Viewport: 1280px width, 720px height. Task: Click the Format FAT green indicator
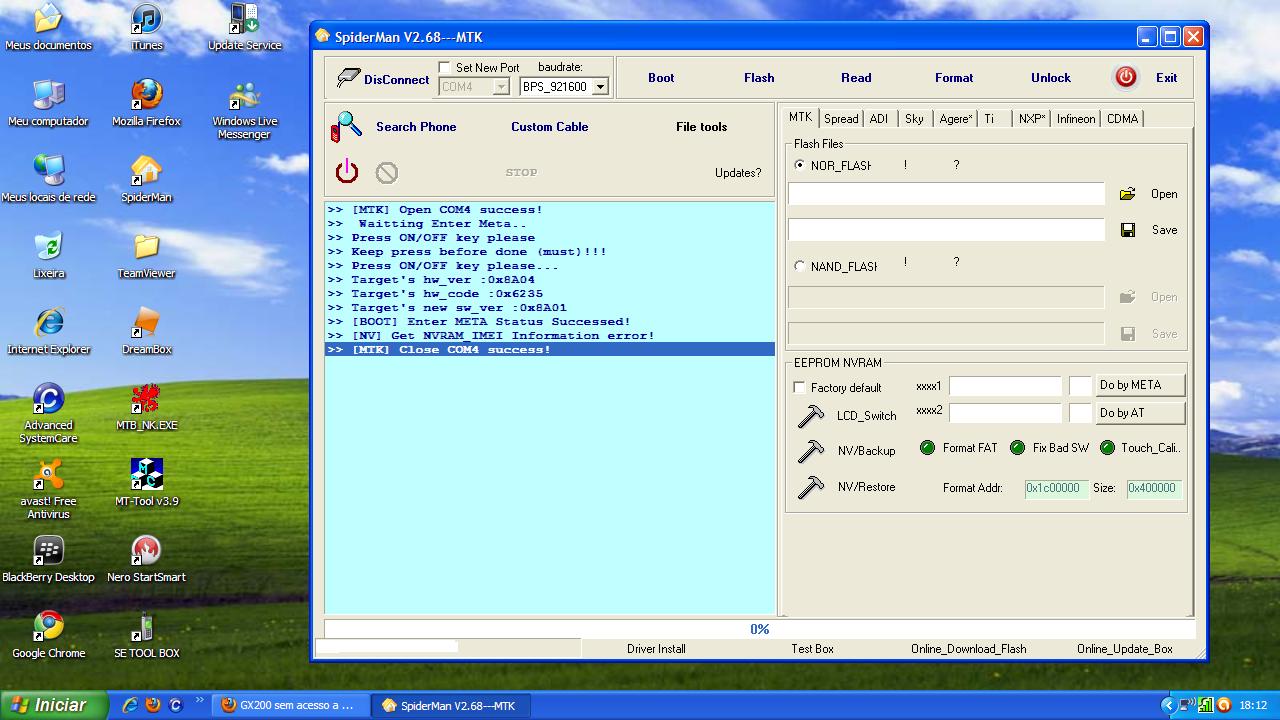pyautogui.click(x=927, y=448)
